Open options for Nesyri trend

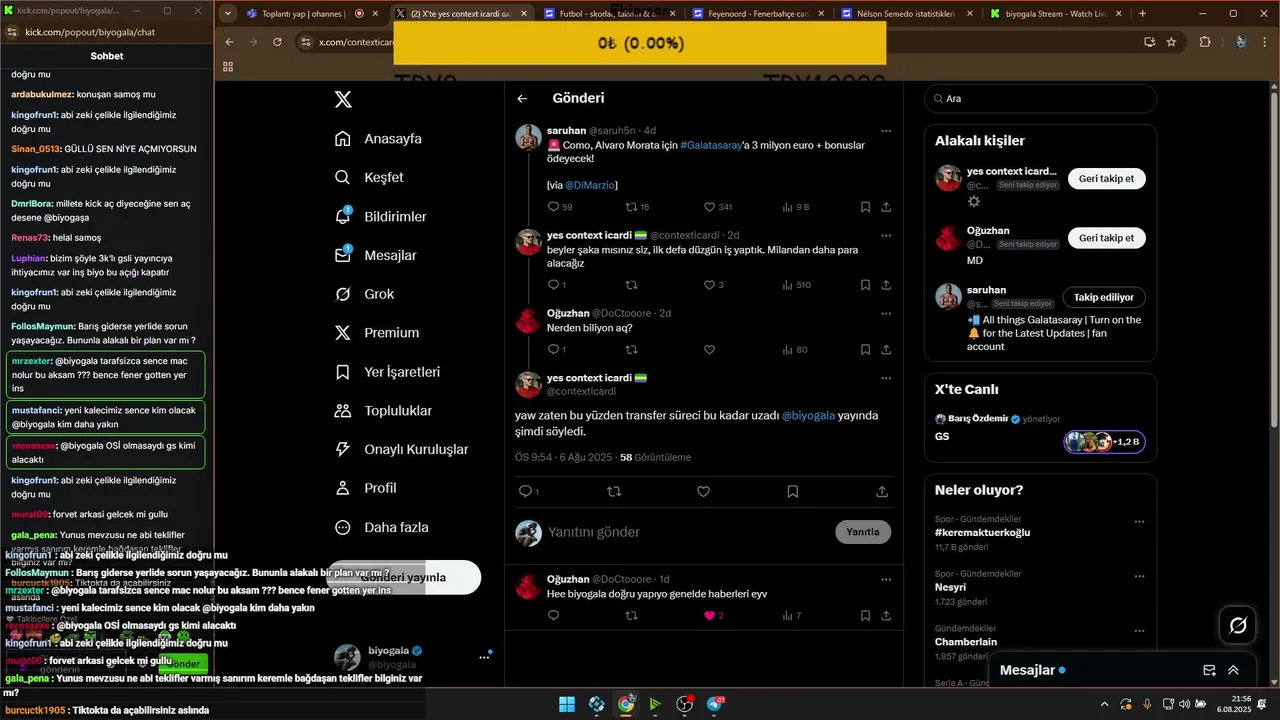click(x=1139, y=576)
